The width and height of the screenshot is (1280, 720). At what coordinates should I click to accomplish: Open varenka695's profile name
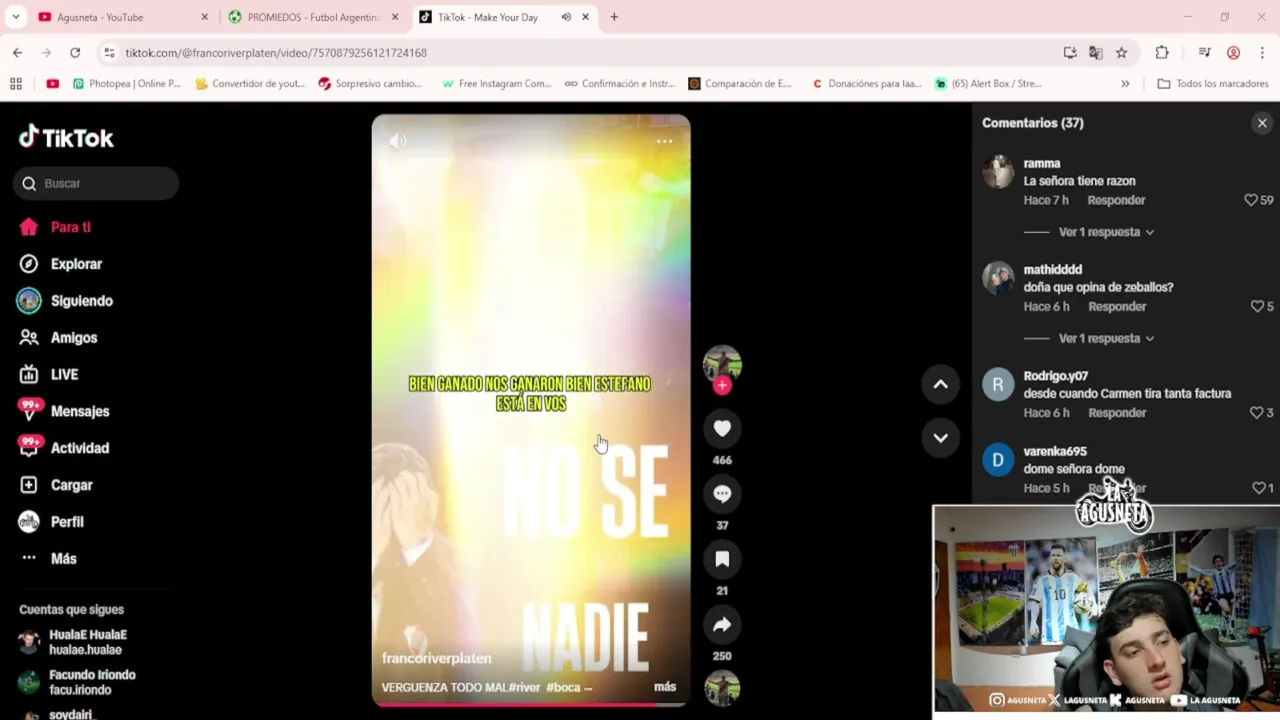[x=1055, y=451]
